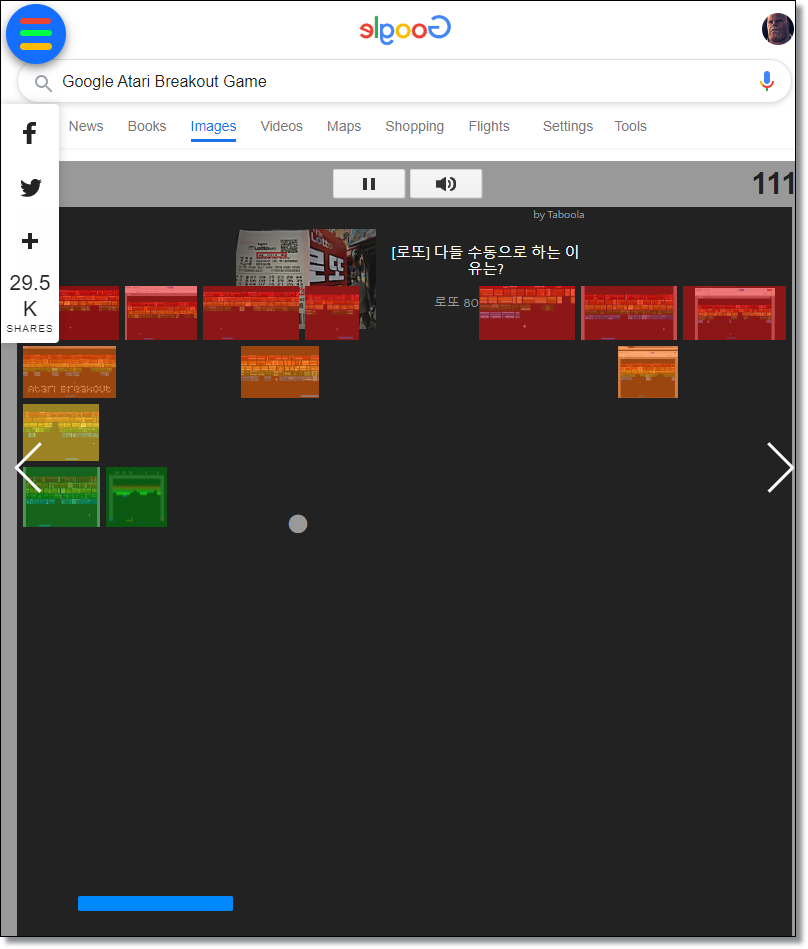The image size is (808, 949).
Task: Open search Settings
Action: coord(567,126)
